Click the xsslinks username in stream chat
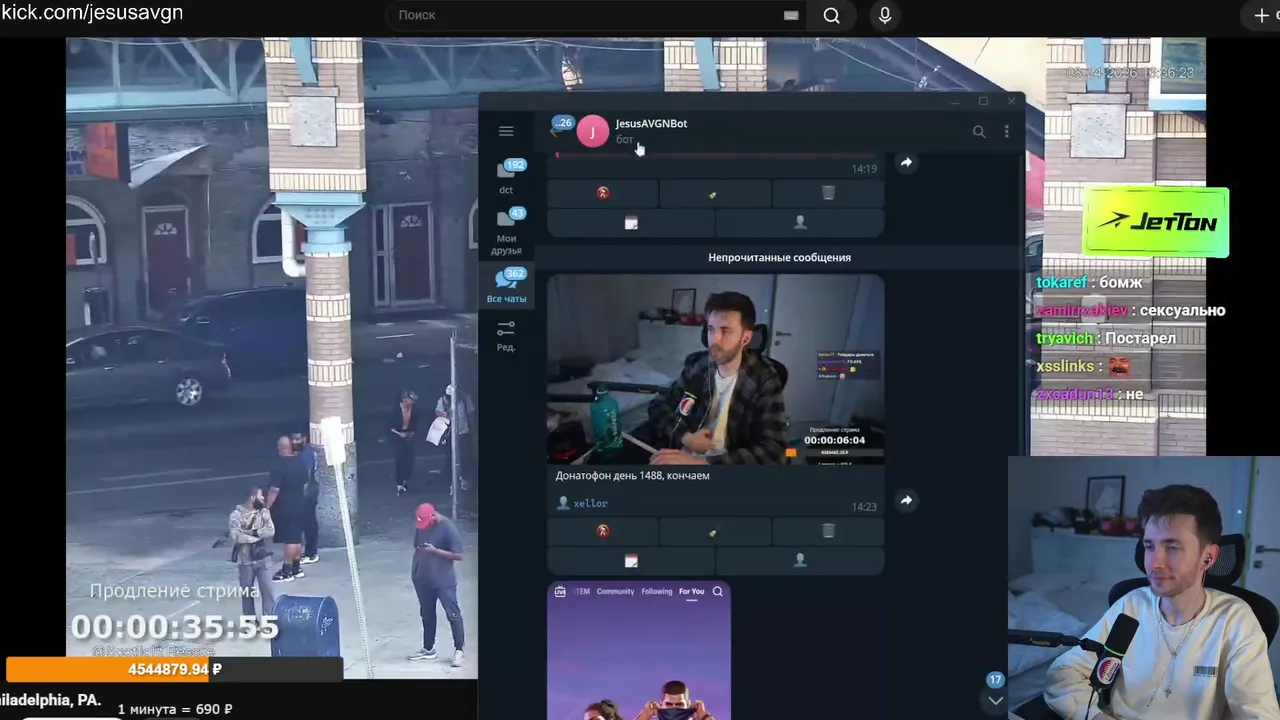 1064,366
